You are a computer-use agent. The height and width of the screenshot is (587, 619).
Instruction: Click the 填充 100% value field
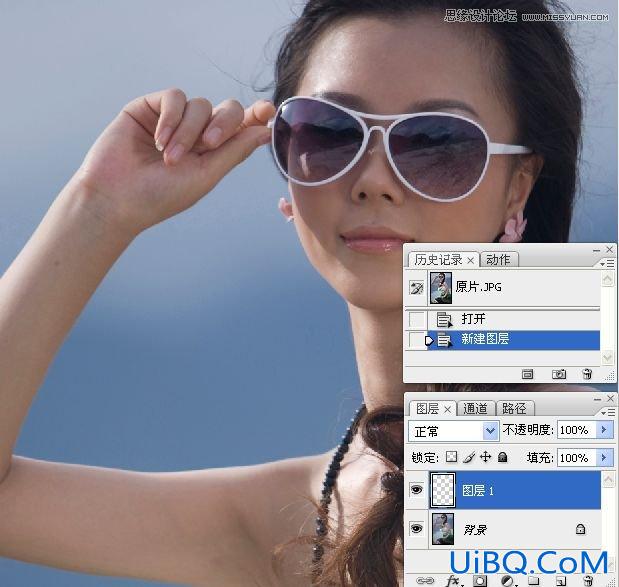click(576, 458)
